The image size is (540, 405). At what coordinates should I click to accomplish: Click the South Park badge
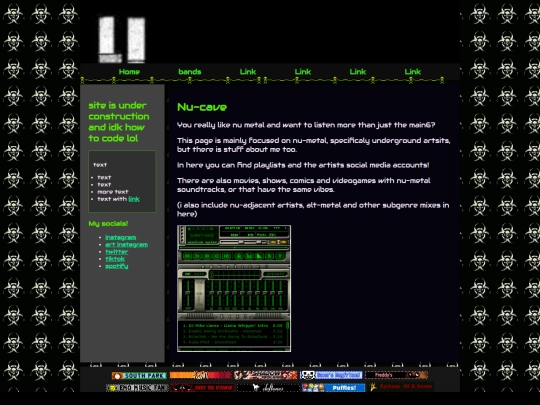tap(139, 375)
